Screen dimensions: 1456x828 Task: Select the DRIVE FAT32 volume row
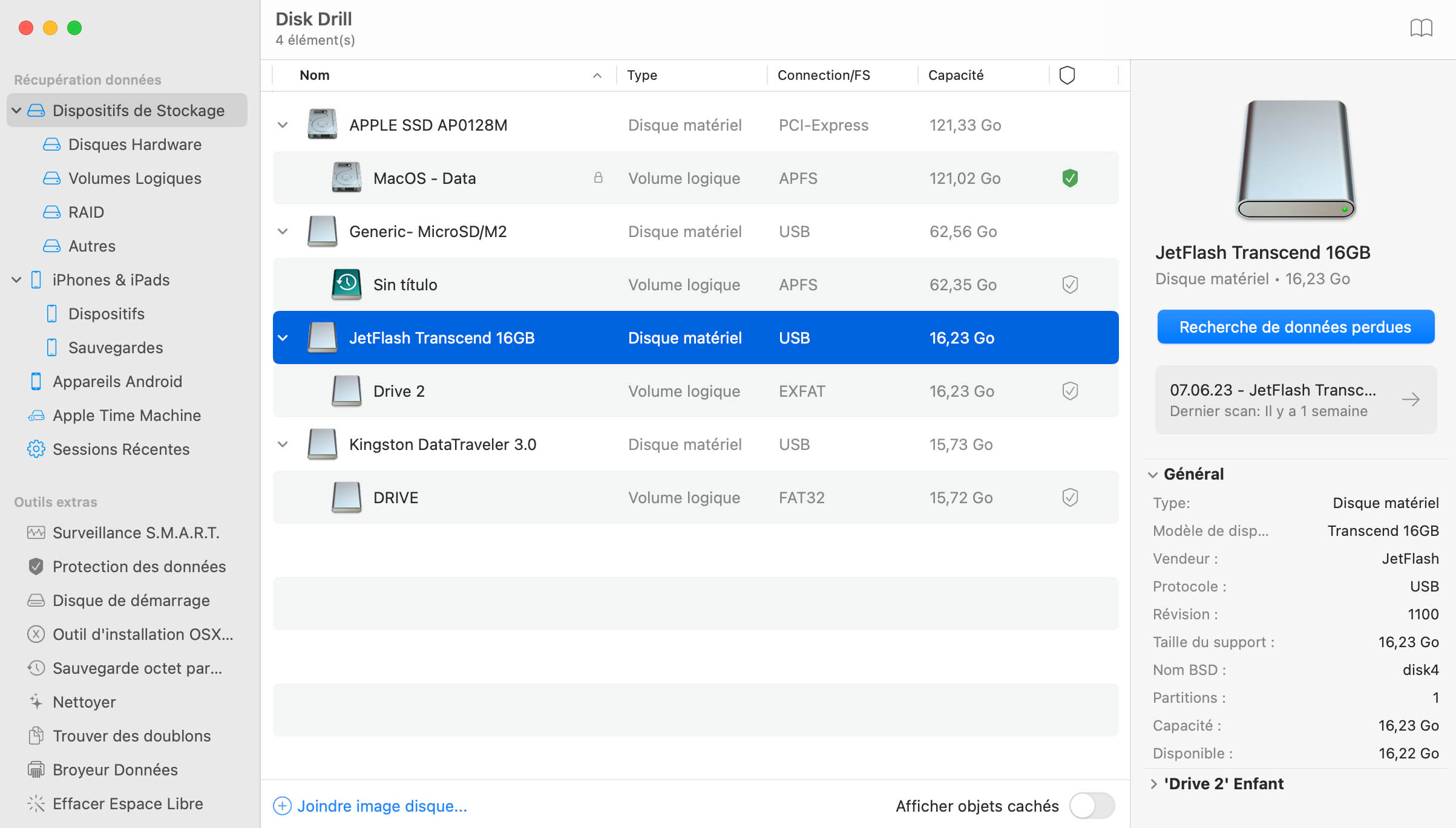click(695, 498)
